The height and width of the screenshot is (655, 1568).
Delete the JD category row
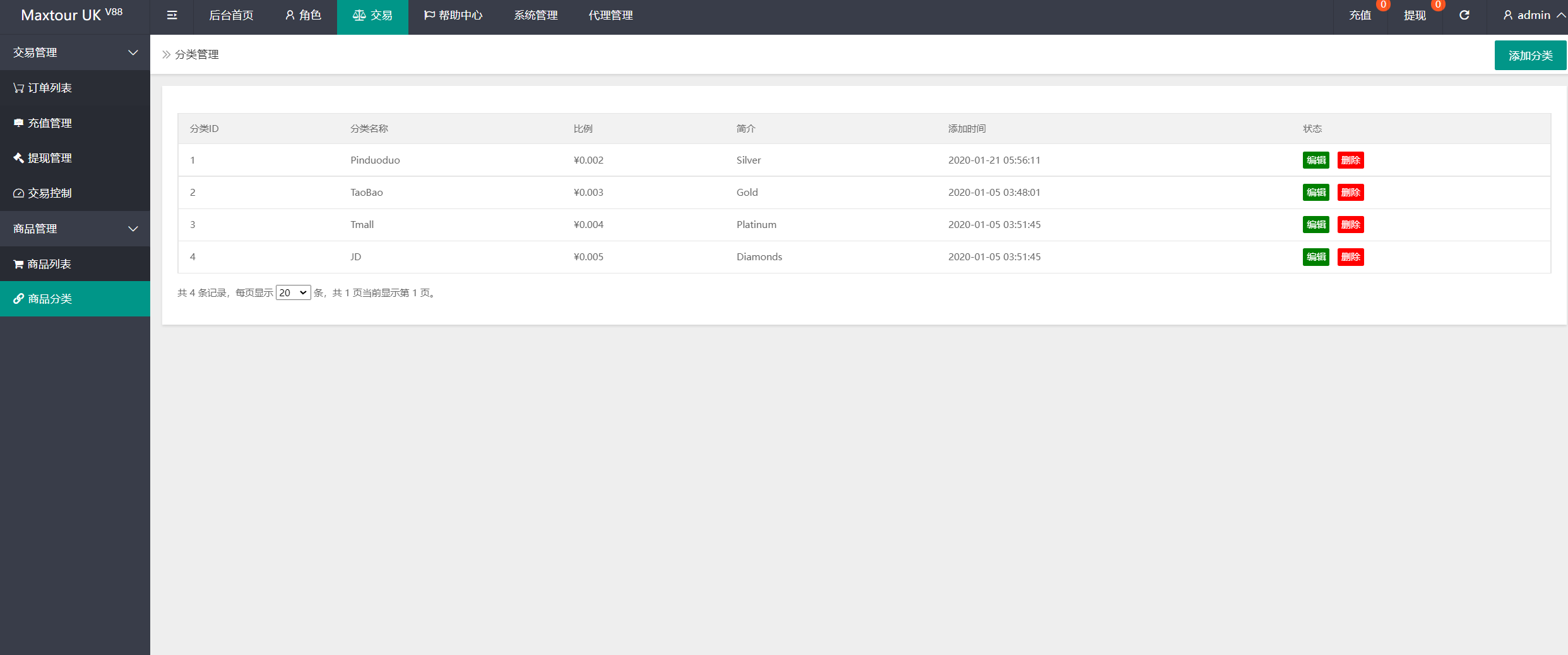[1350, 257]
